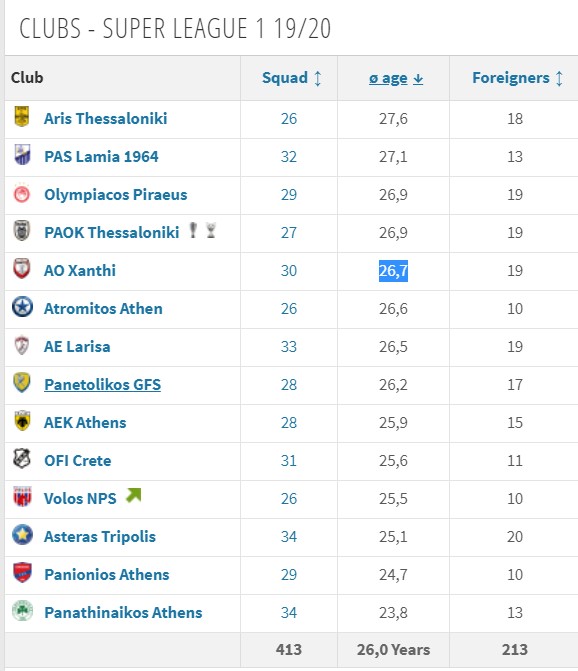Open the Panetolikos GFS club link

[103, 384]
